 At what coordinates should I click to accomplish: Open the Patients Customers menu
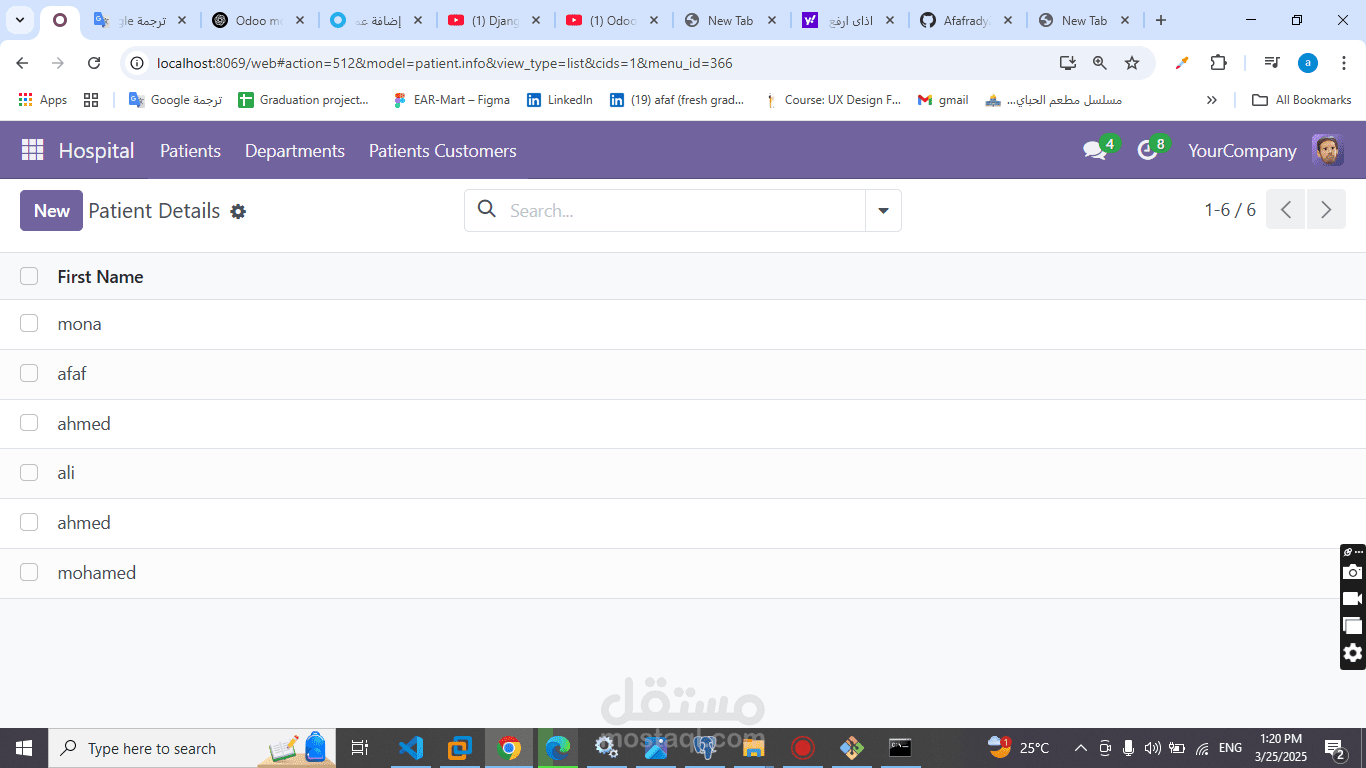(443, 151)
